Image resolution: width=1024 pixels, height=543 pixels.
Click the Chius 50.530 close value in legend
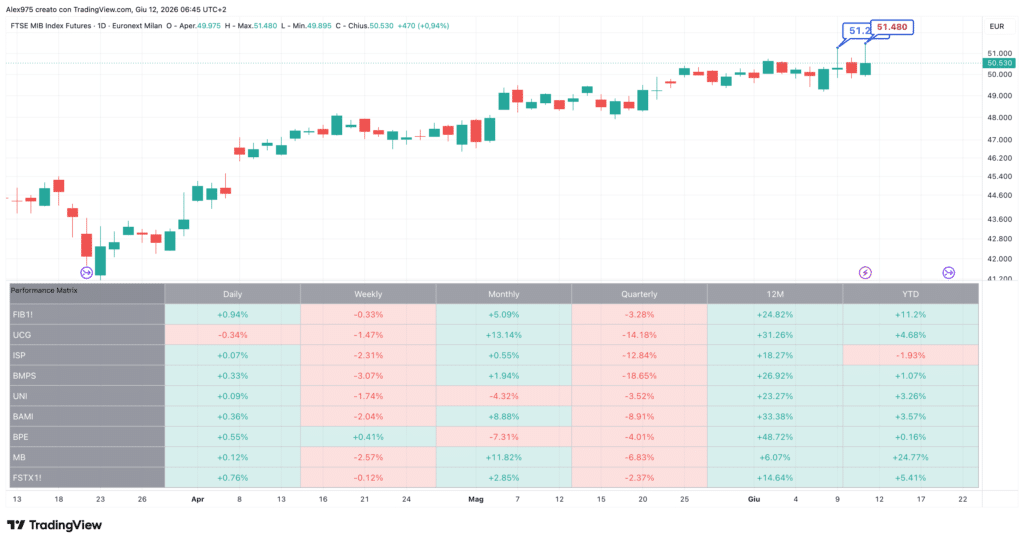[381, 26]
